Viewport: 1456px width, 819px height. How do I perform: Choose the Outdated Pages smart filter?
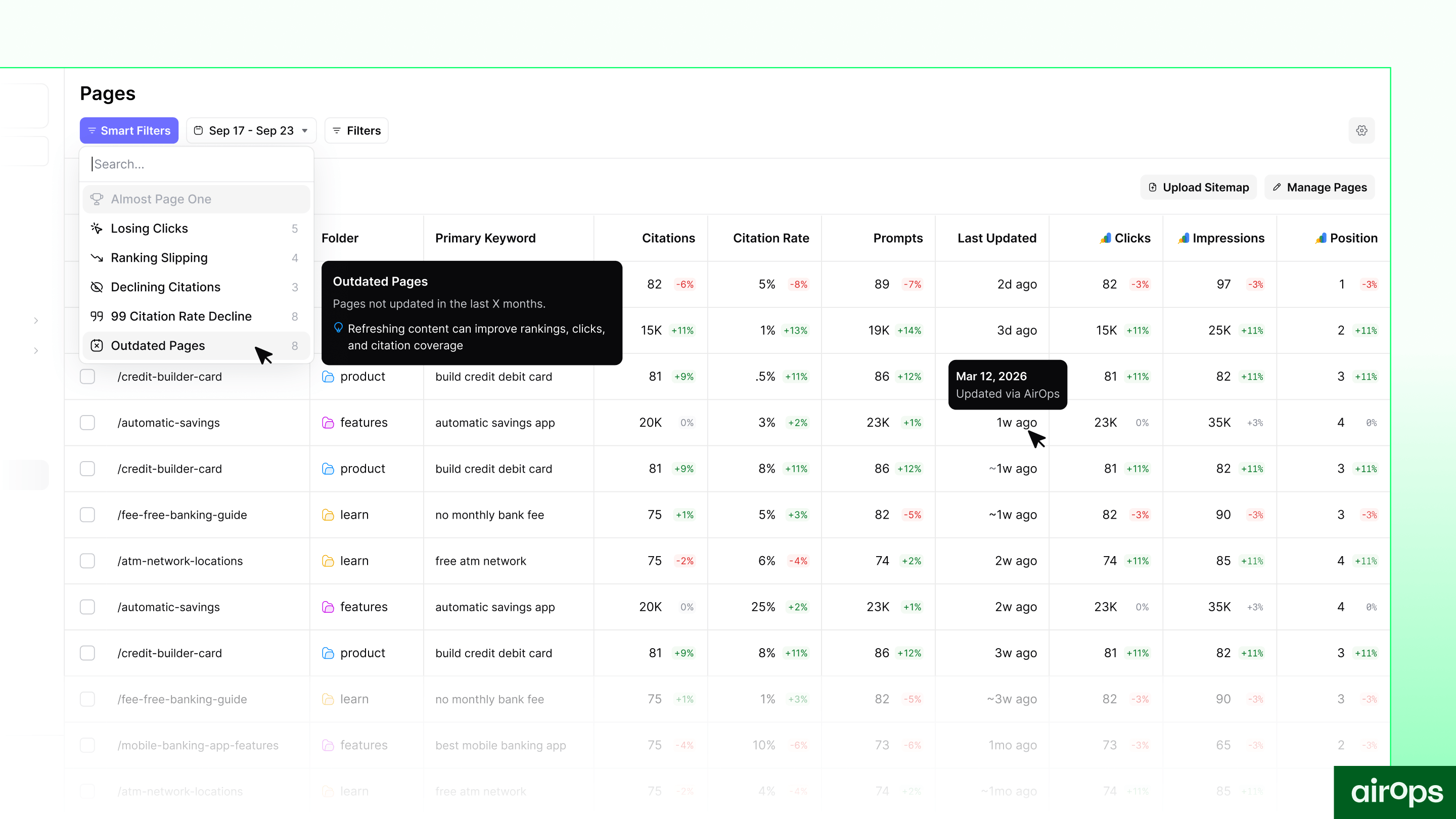coord(158,345)
